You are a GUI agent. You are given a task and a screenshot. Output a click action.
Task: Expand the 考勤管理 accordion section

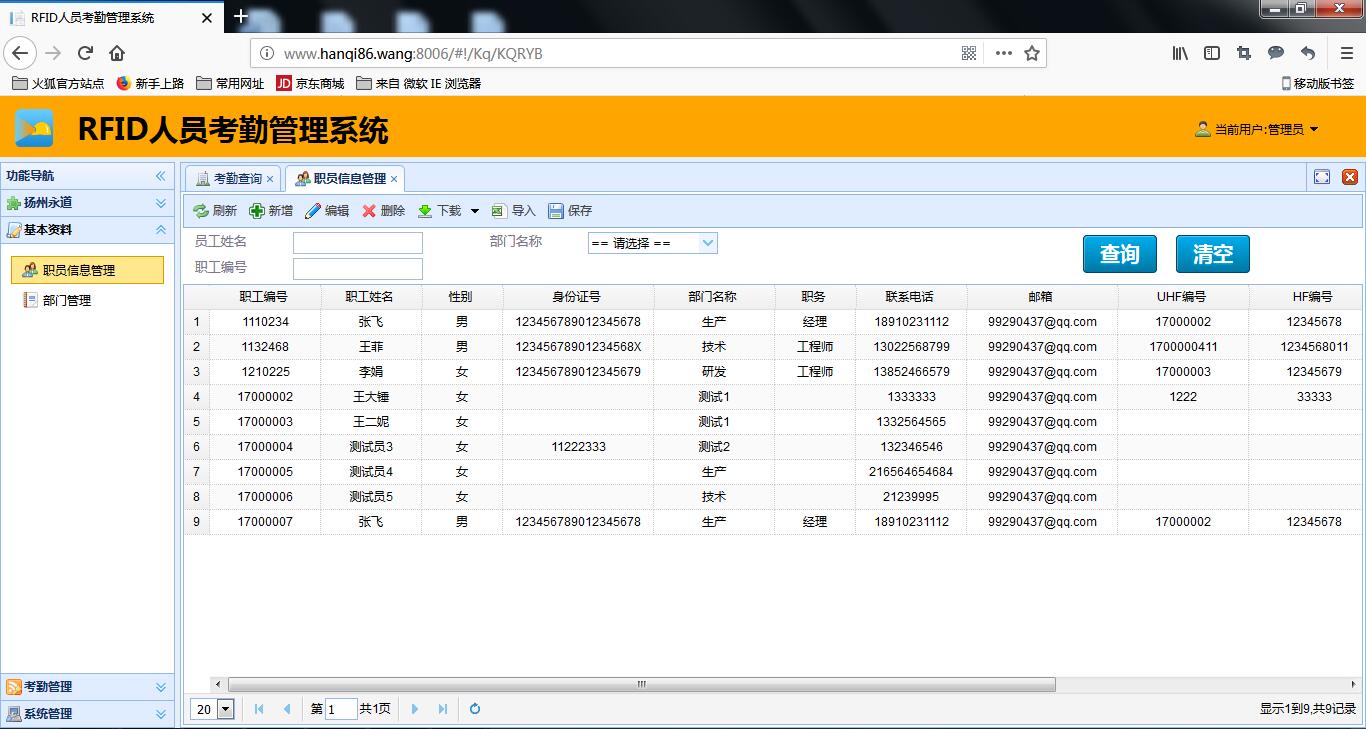point(160,687)
